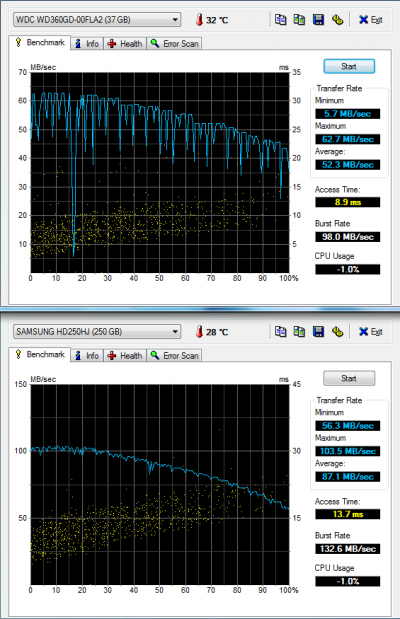400x619 pixels.
Task: Select Info tab in WDC window
Action: pos(87,44)
